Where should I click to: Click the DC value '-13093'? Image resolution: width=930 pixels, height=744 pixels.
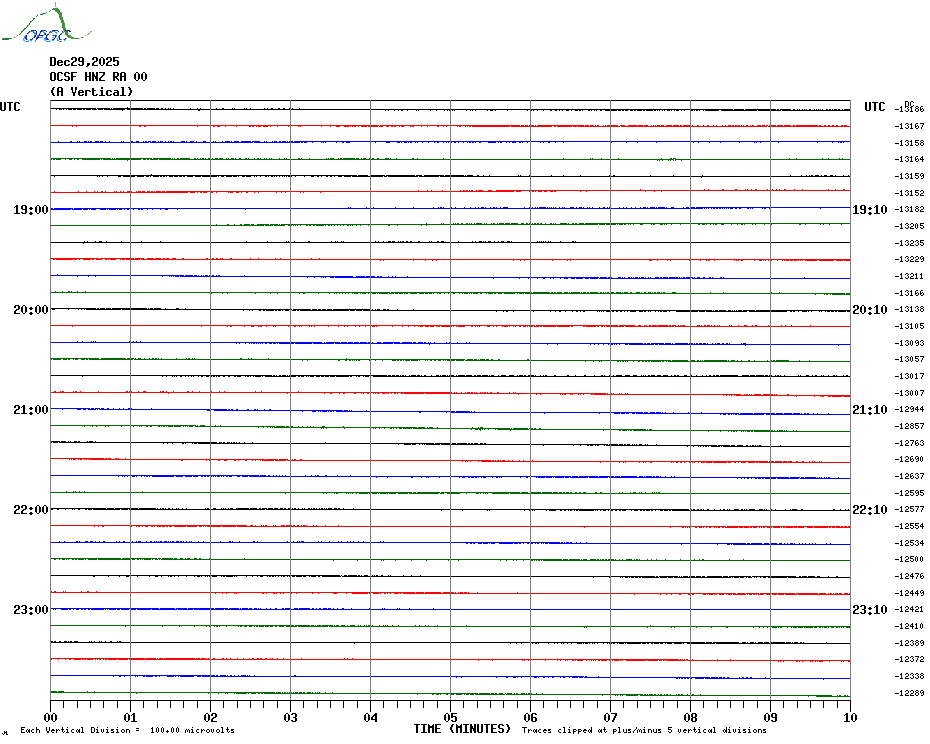(x=909, y=343)
